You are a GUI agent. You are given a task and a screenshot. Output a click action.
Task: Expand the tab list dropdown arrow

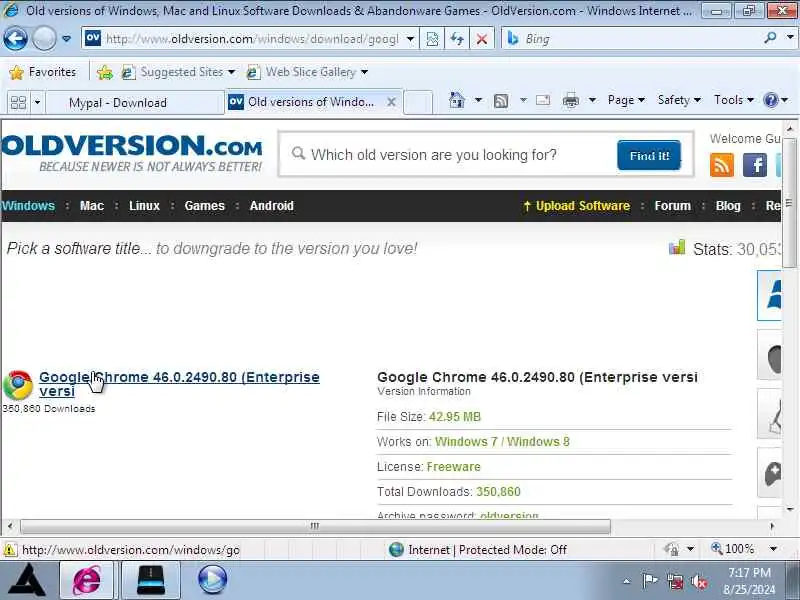[x=37, y=103]
